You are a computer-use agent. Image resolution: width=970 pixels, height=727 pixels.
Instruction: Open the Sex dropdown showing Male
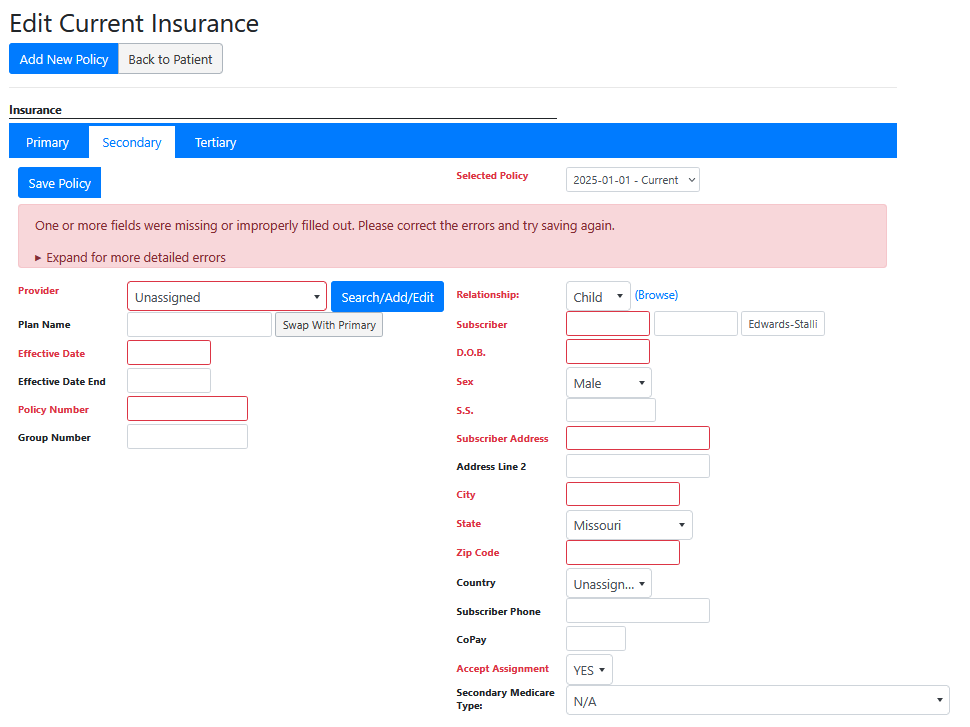[x=608, y=382]
